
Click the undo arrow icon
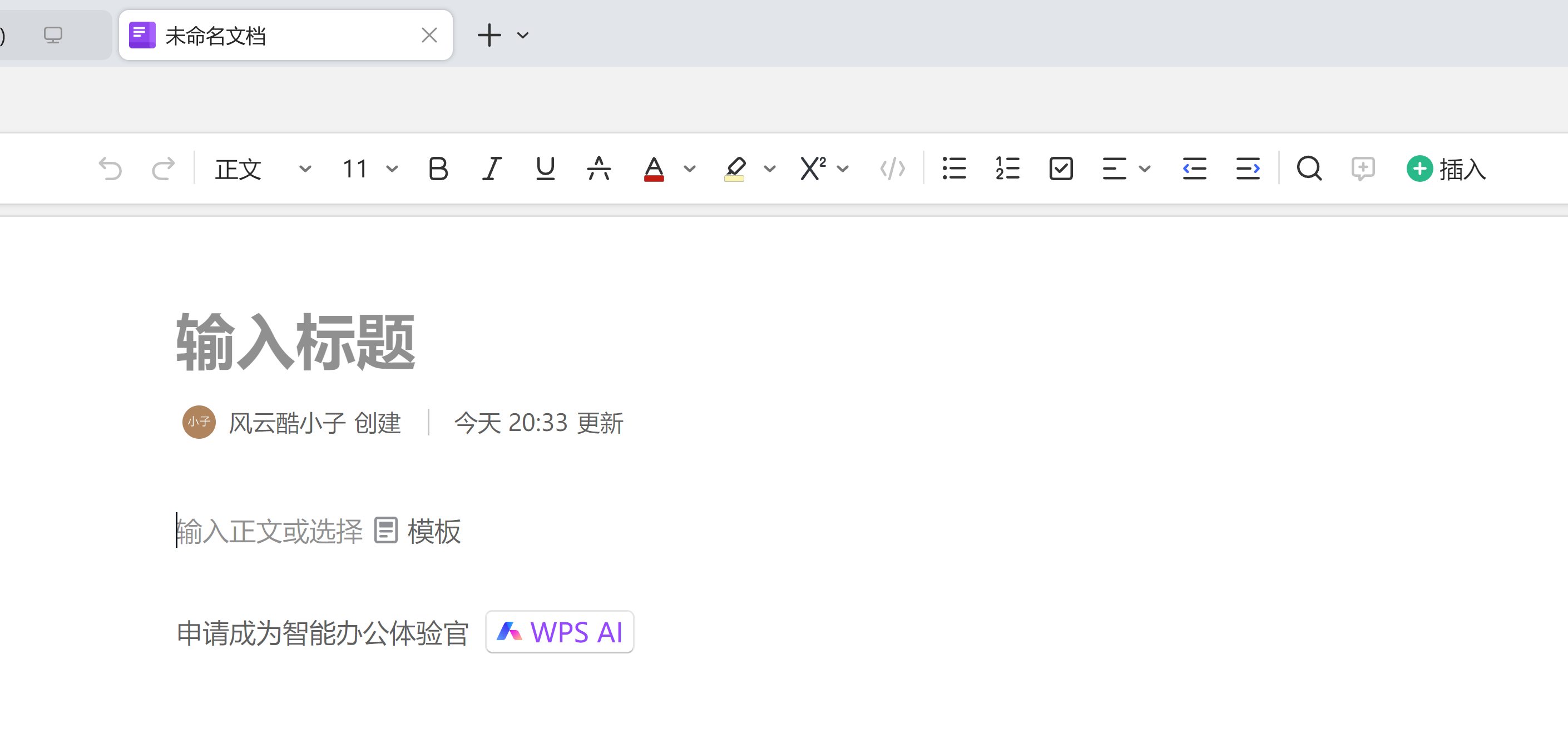pyautogui.click(x=110, y=169)
